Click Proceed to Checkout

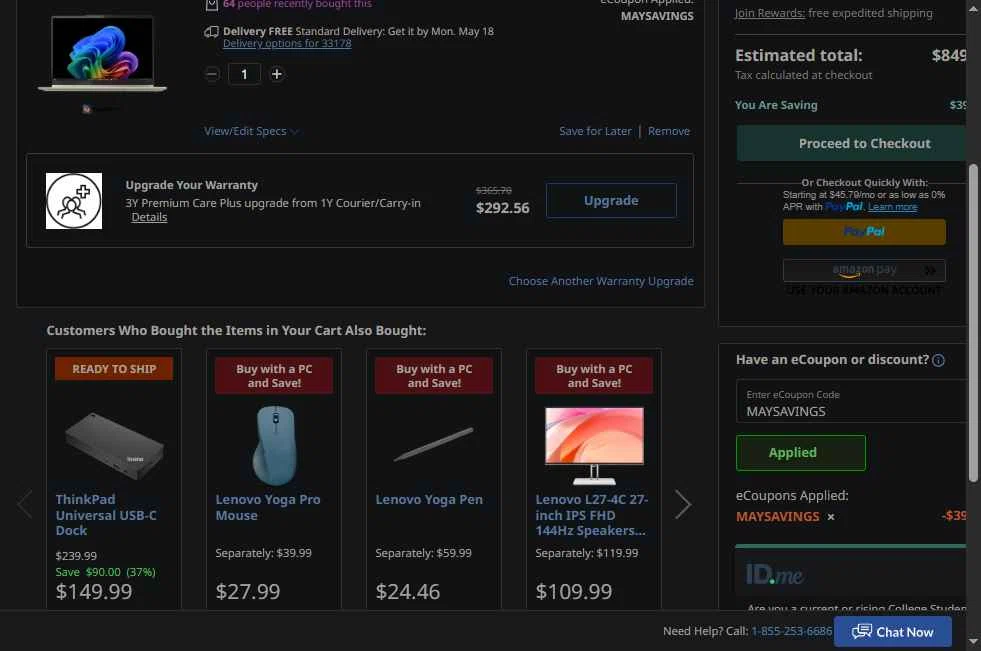(x=851, y=143)
